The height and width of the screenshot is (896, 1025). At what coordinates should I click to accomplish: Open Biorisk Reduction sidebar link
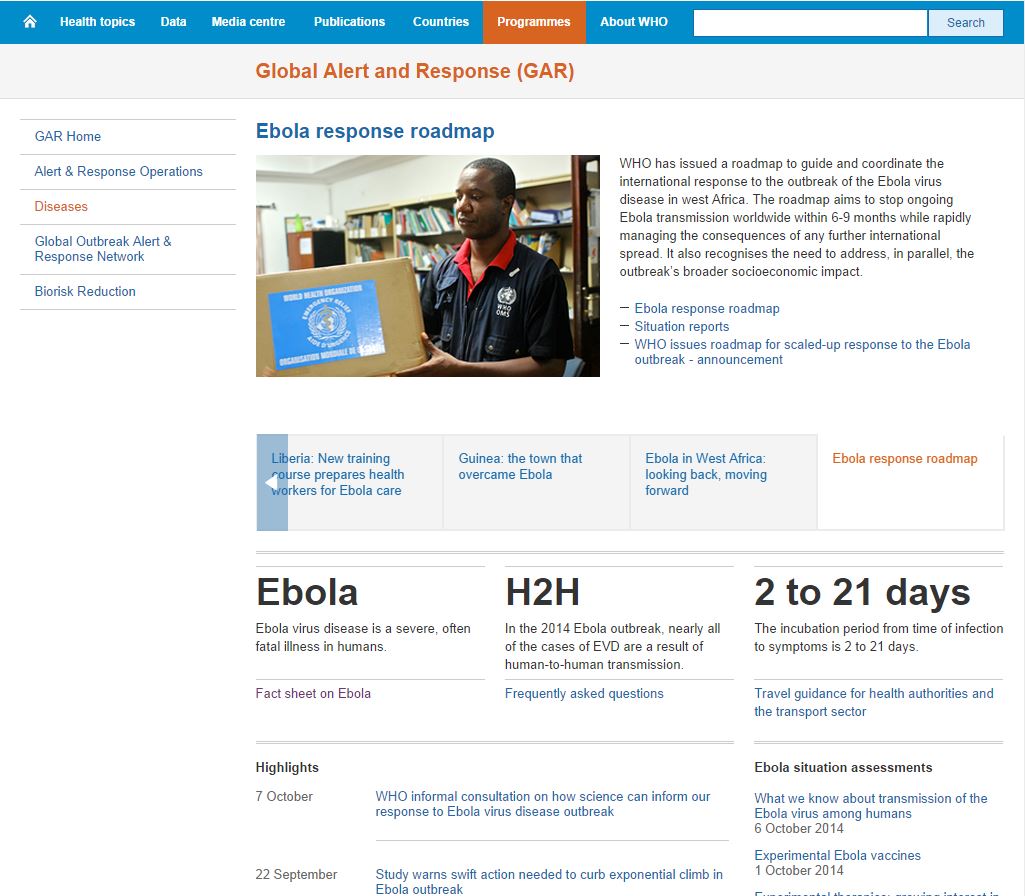click(x=85, y=292)
